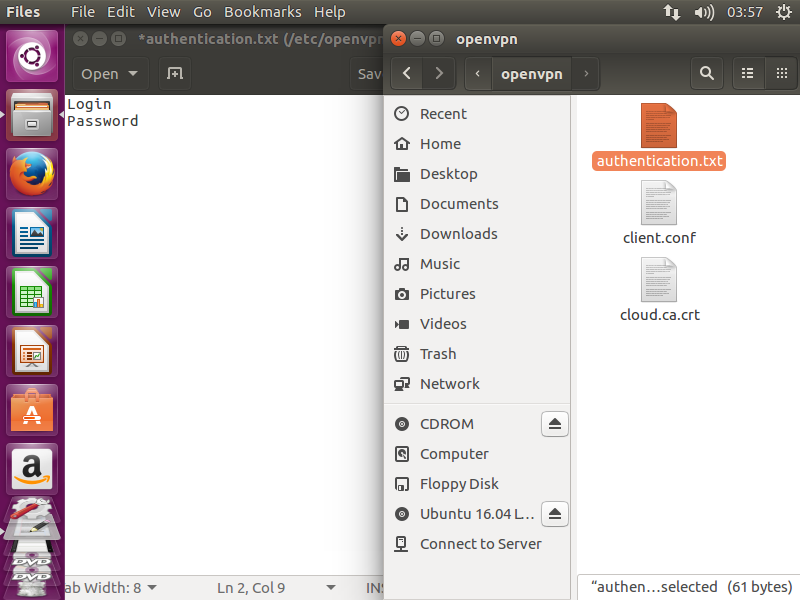Launch LibreOffice Writer from dock

pos(32,233)
